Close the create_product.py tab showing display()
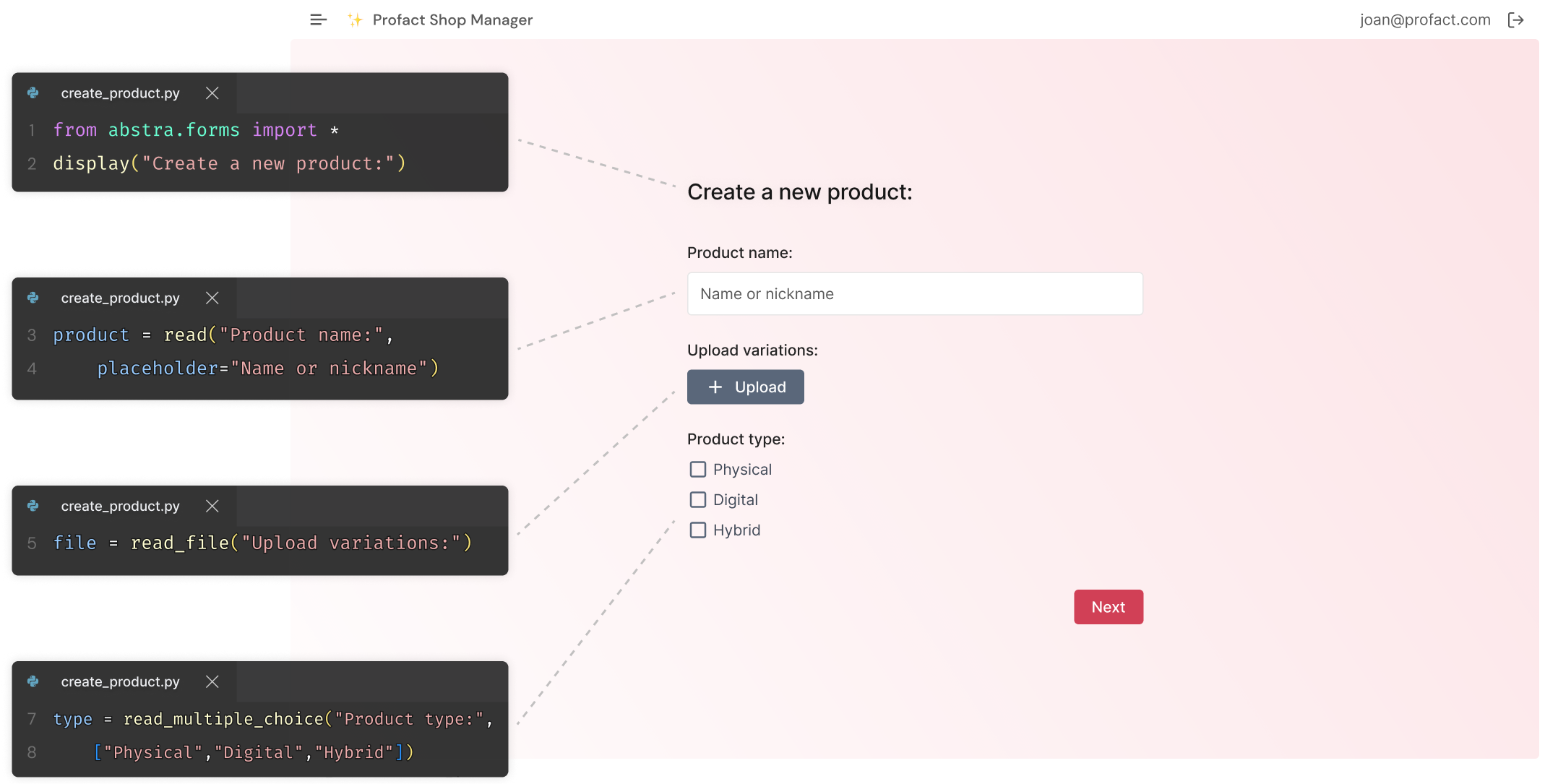This screenshot has height=784, width=1558. [x=212, y=93]
